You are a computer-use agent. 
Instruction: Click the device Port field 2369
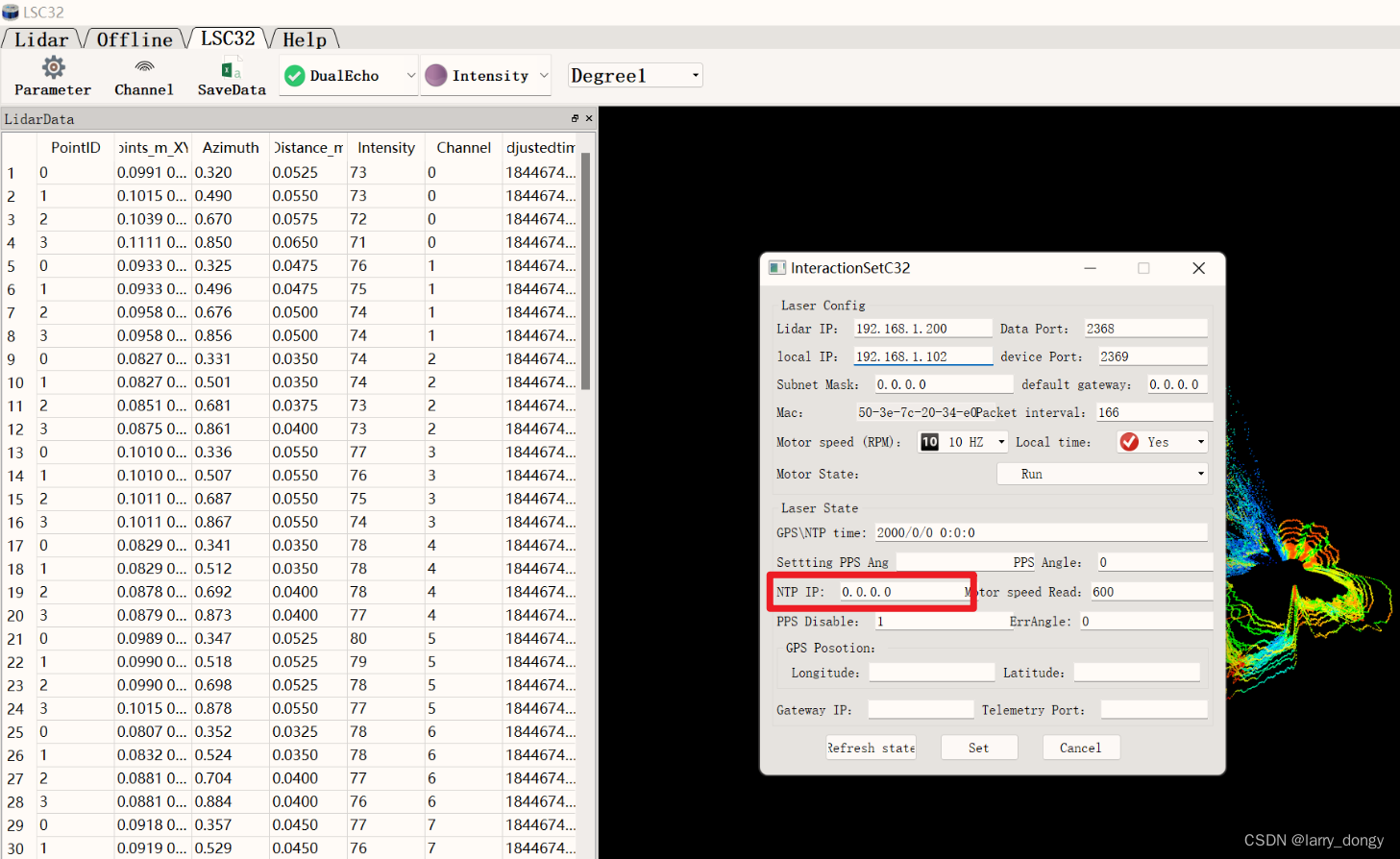(x=1153, y=356)
